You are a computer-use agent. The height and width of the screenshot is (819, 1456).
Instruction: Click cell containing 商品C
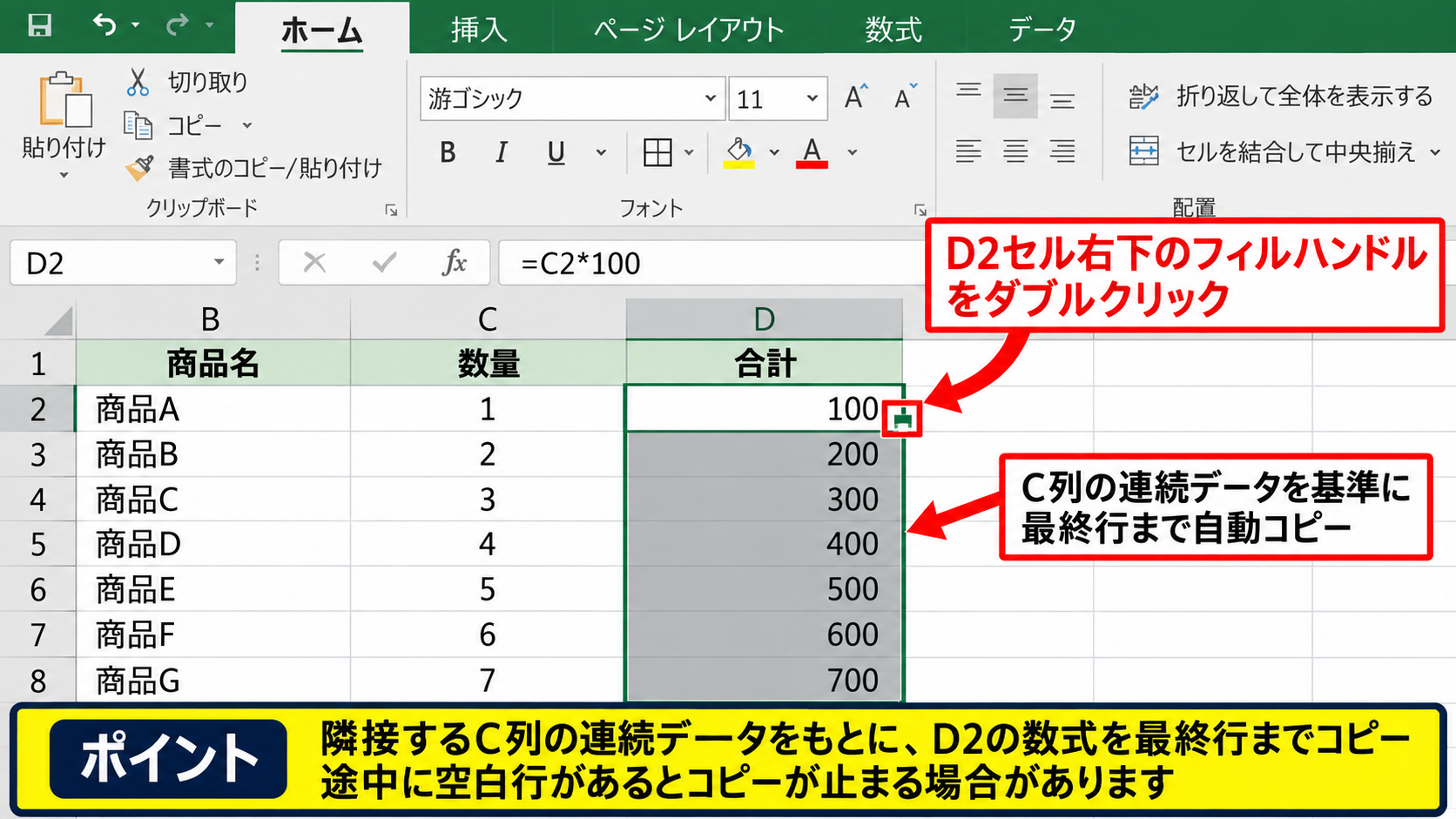coord(212,499)
